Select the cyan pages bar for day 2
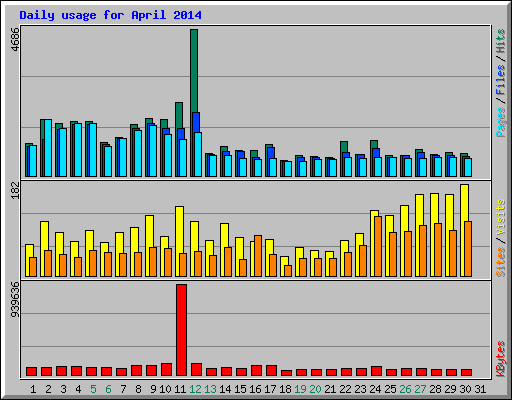 point(48,148)
